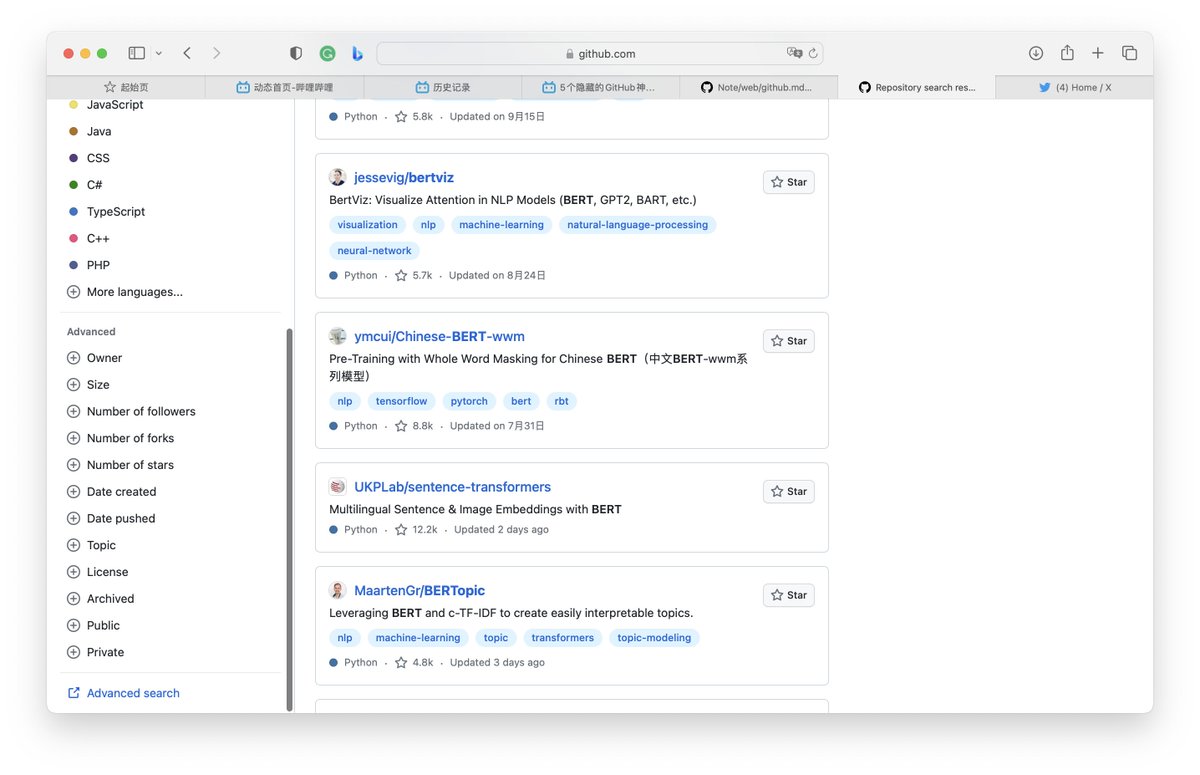Select the rbt topic tag
This screenshot has height=775, width=1200.
(561, 401)
